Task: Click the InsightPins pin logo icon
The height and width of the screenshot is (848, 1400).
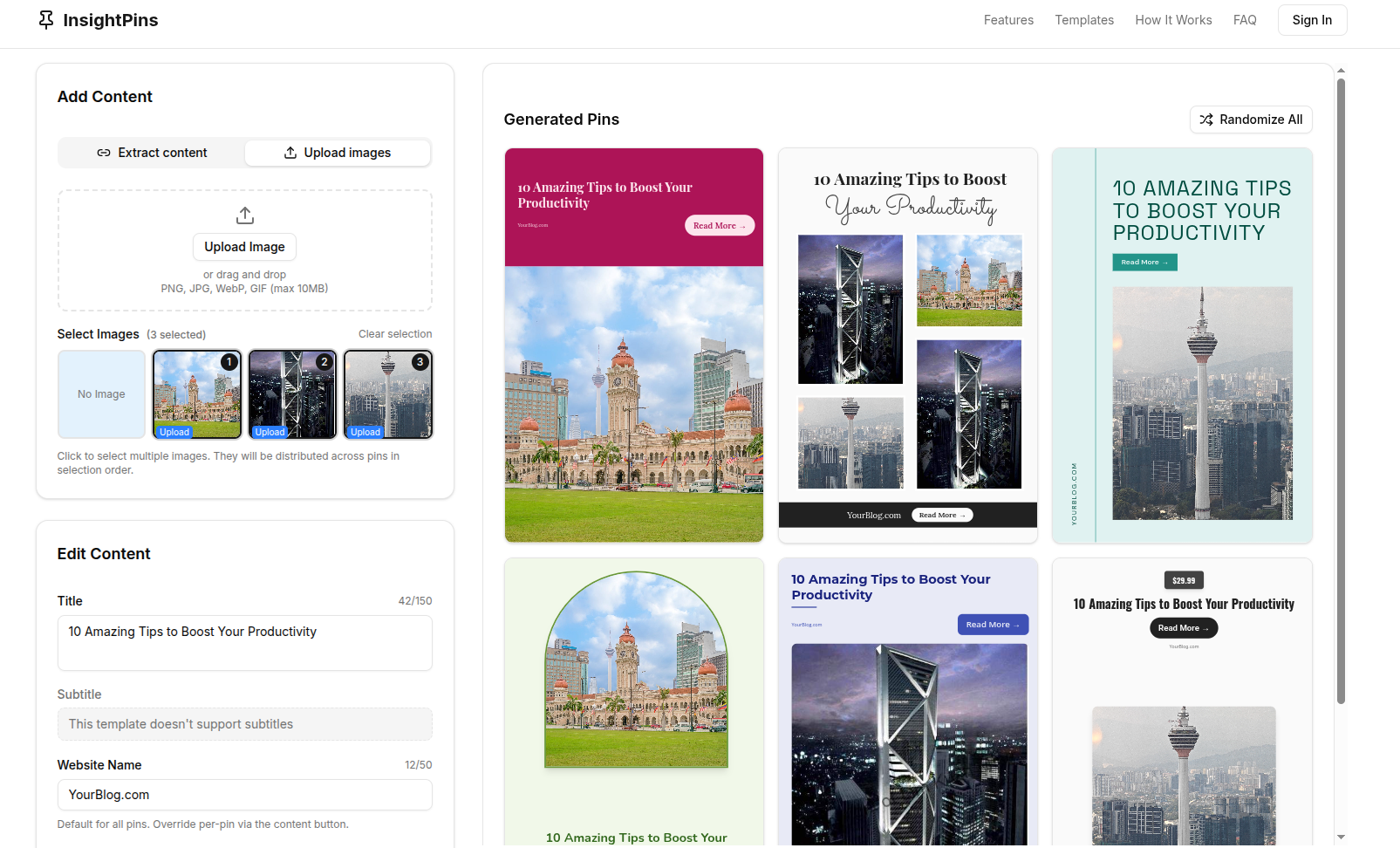Action: (x=46, y=20)
